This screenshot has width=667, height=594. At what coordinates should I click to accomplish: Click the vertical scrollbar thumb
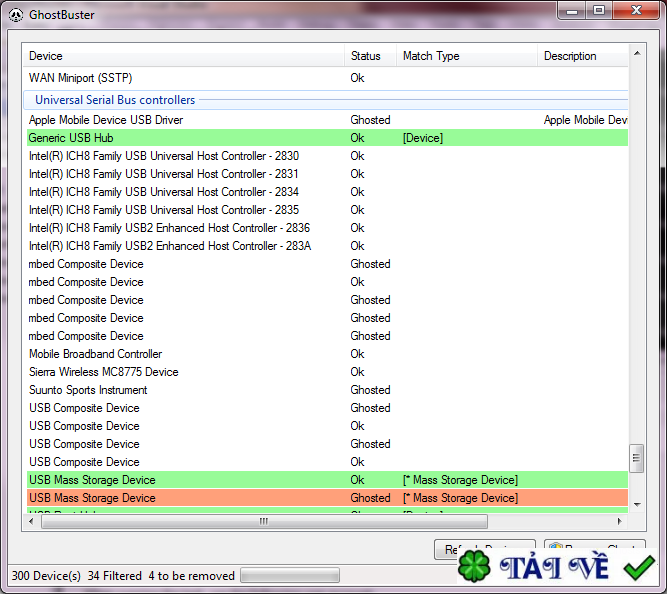point(636,458)
